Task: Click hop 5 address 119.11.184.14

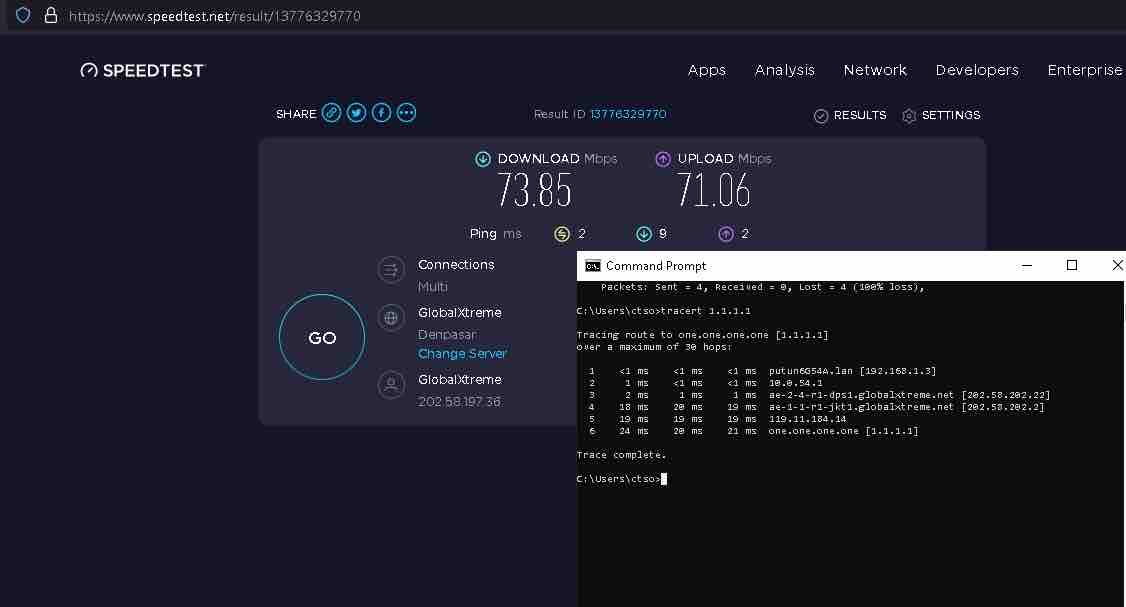Action: coord(807,419)
